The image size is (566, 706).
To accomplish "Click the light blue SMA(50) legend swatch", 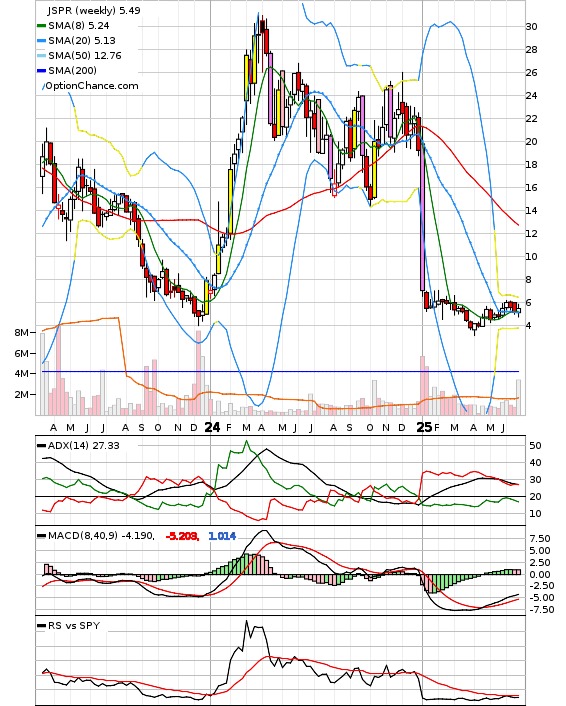I will (41, 55).
